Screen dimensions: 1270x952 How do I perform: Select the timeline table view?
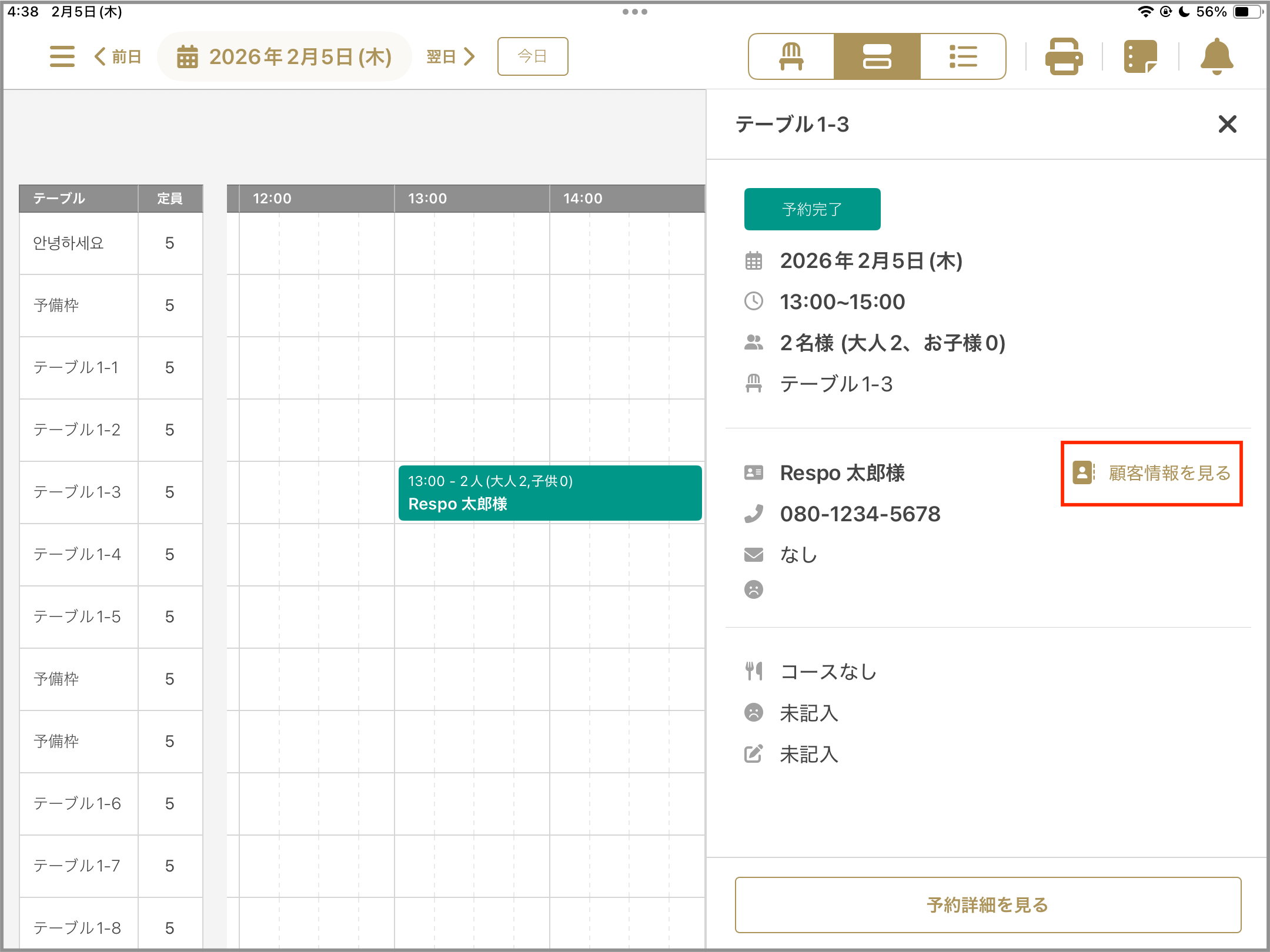[x=877, y=56]
